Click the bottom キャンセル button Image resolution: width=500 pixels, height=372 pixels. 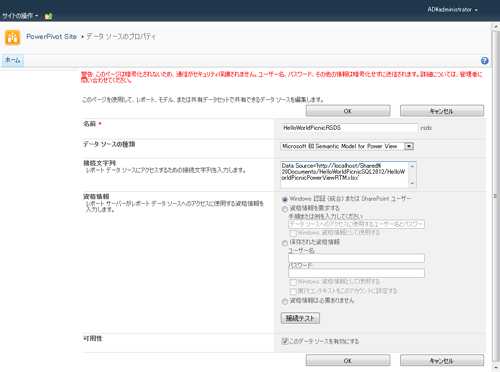442,360
